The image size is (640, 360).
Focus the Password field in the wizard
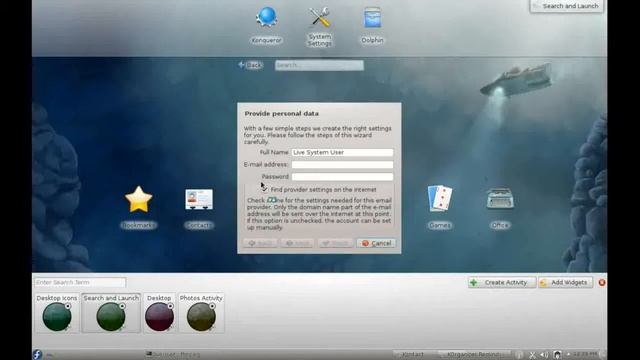click(342, 177)
